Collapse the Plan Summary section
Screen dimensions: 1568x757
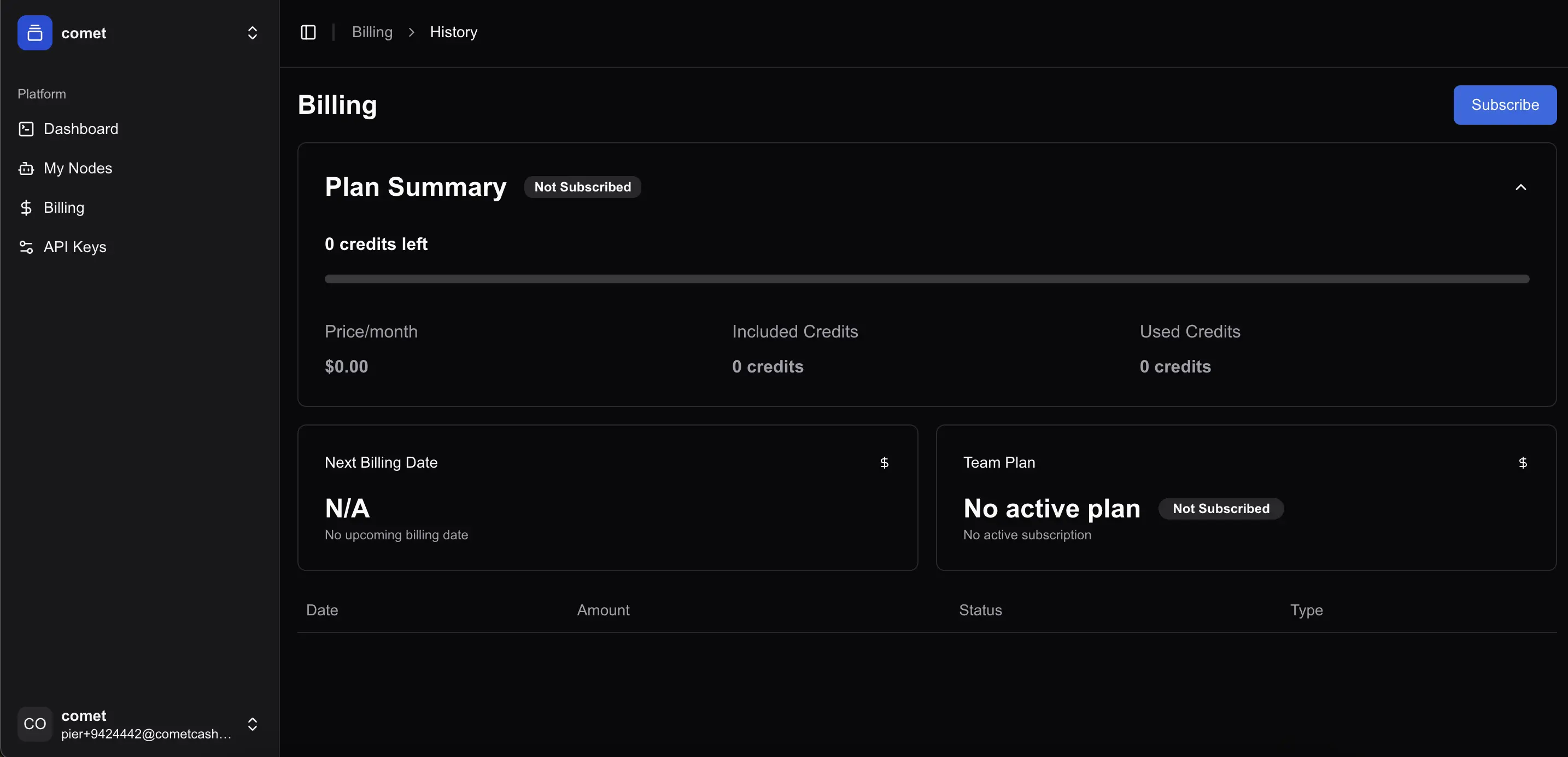[1520, 187]
